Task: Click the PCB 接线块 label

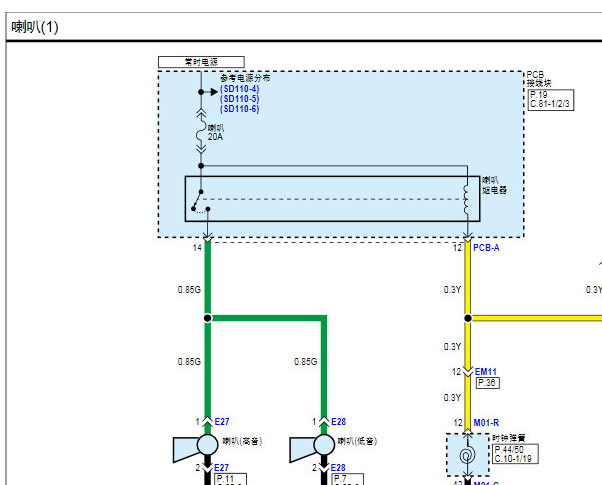Action: click(539, 79)
